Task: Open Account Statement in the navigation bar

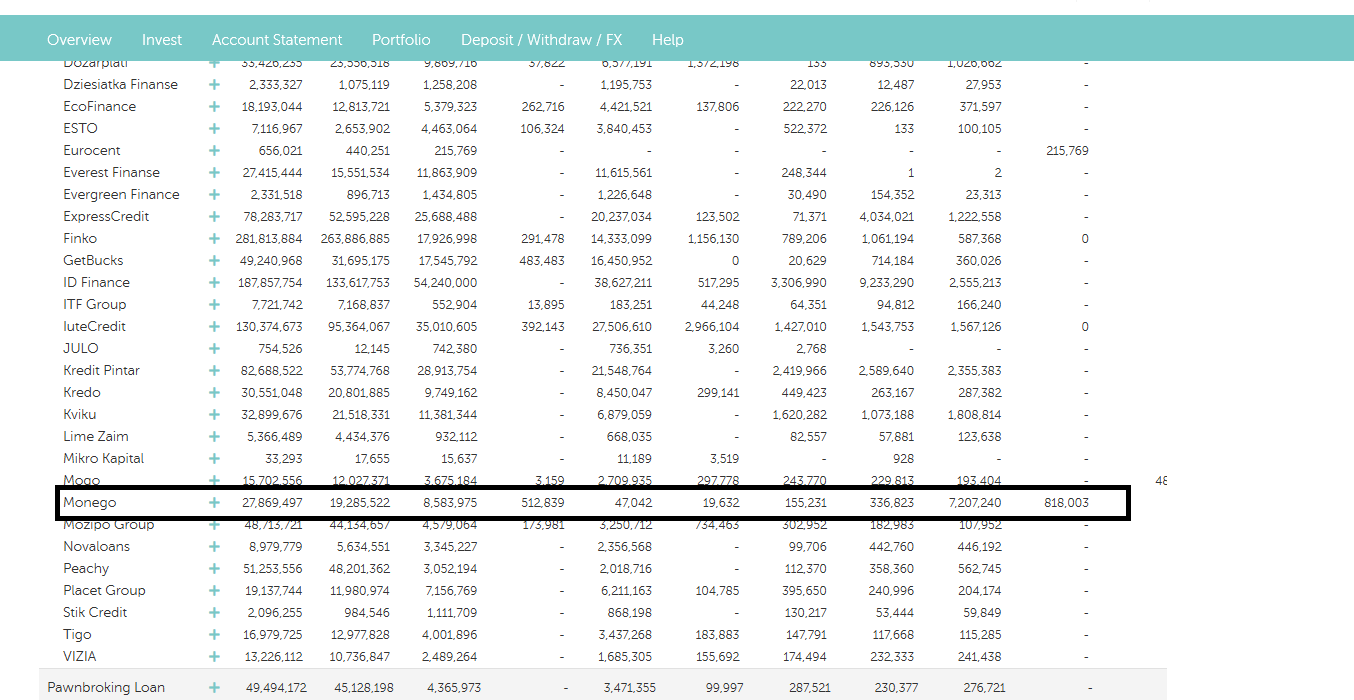Action: coord(277,40)
